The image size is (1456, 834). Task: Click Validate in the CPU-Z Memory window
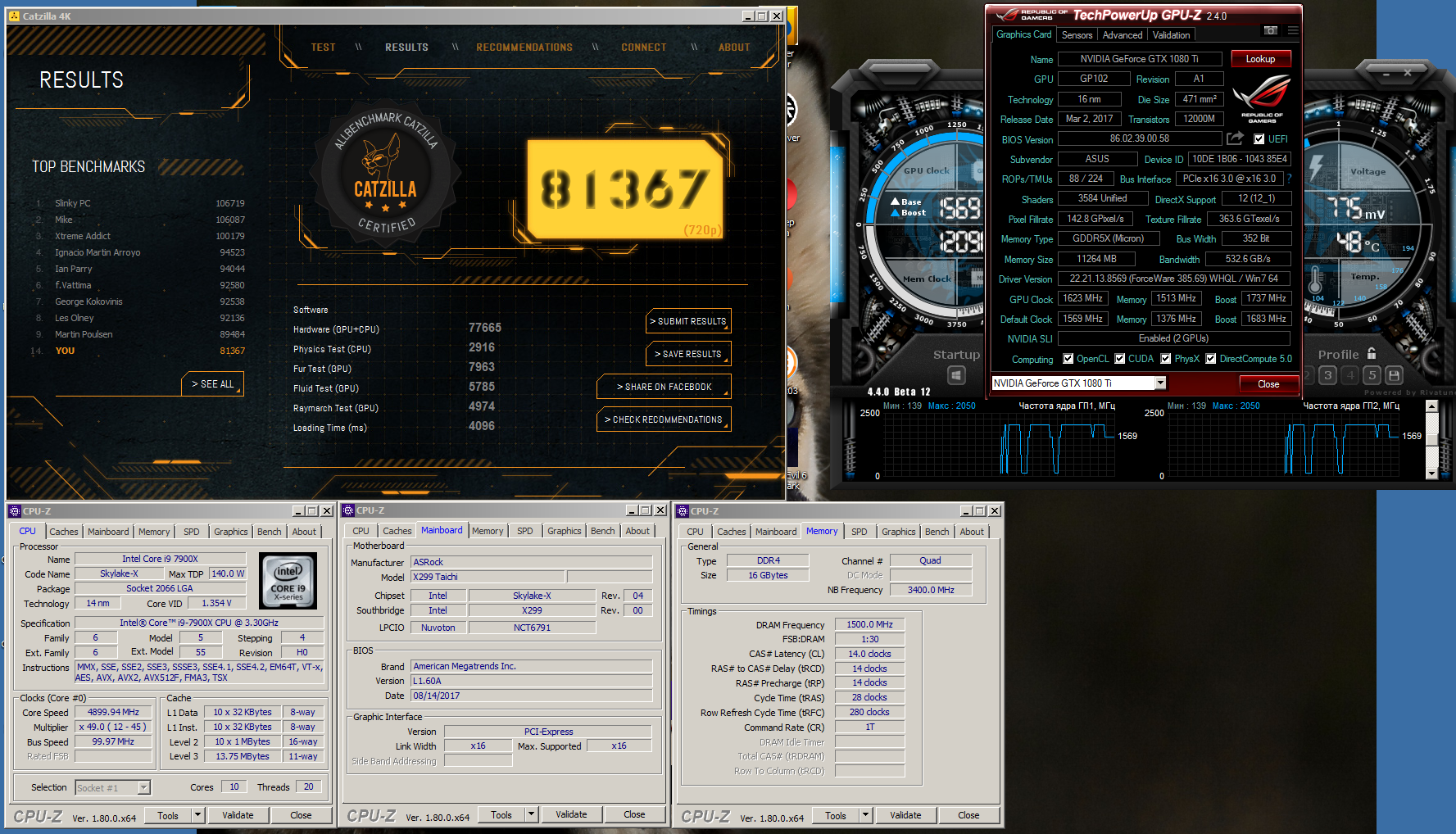(905, 815)
